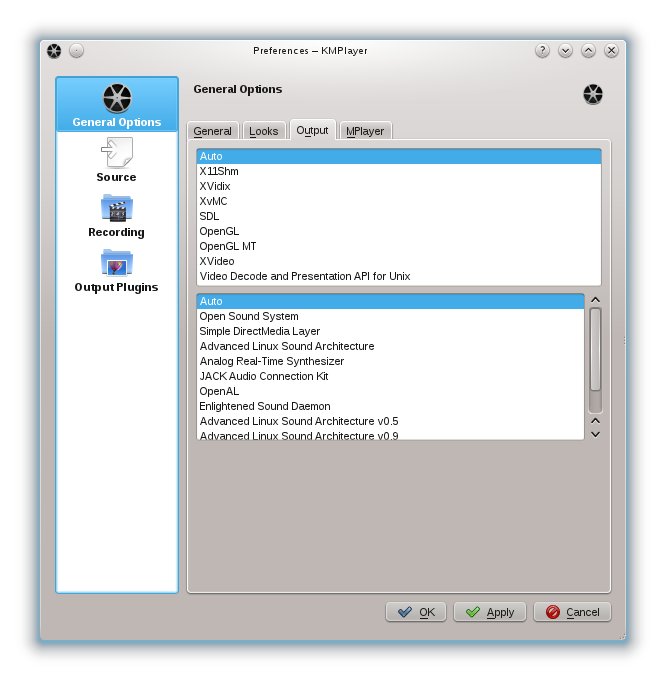Select Advanced Linux Sound Architecture v0.5
666x680 pixels.
click(x=391, y=421)
